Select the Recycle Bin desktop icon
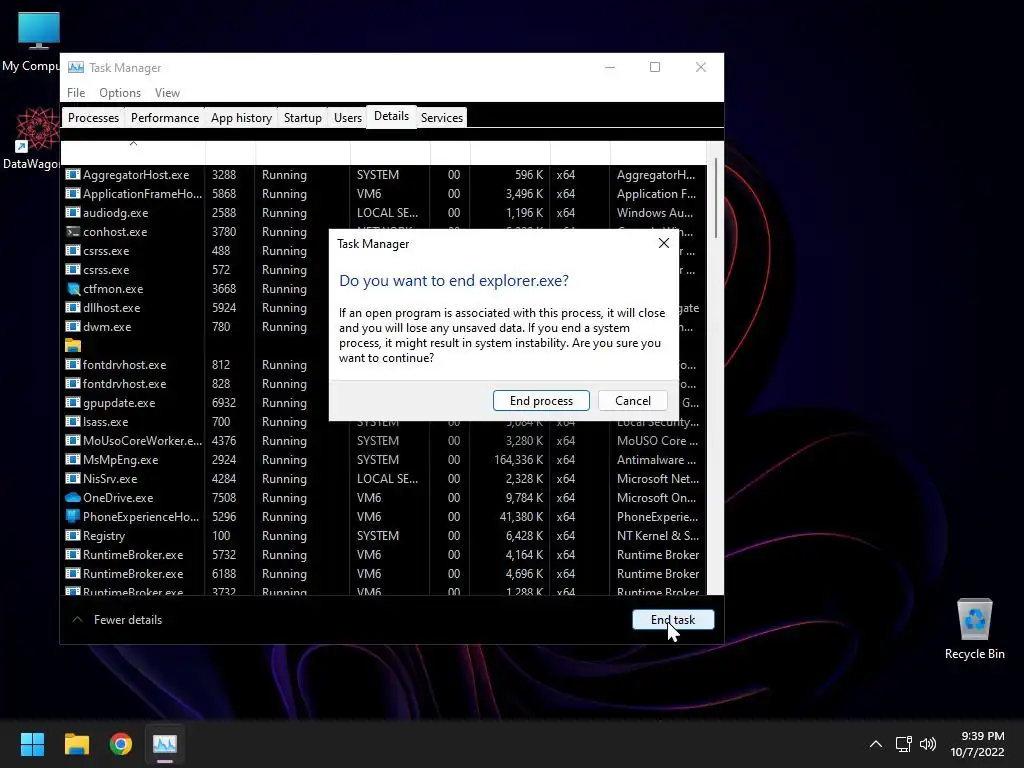Image resolution: width=1024 pixels, height=768 pixels. pos(974,630)
